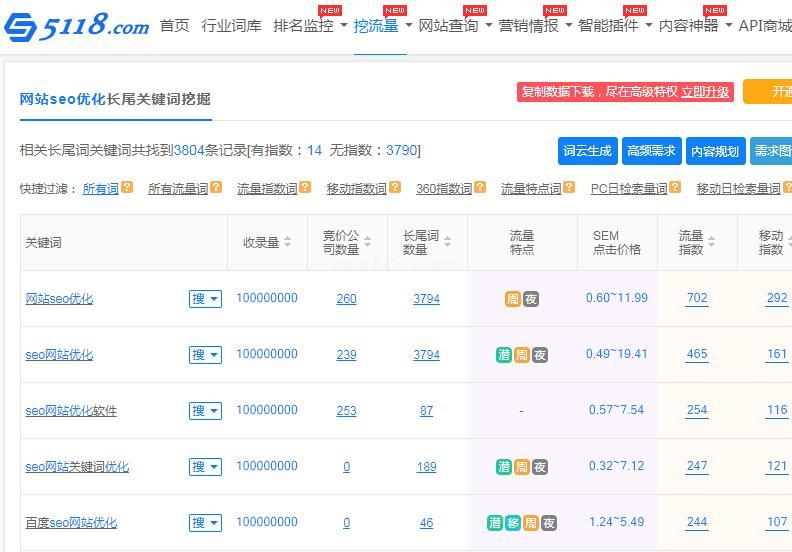The height and width of the screenshot is (552, 792).
Task: Click 内容规划 button
Action: click(x=715, y=151)
